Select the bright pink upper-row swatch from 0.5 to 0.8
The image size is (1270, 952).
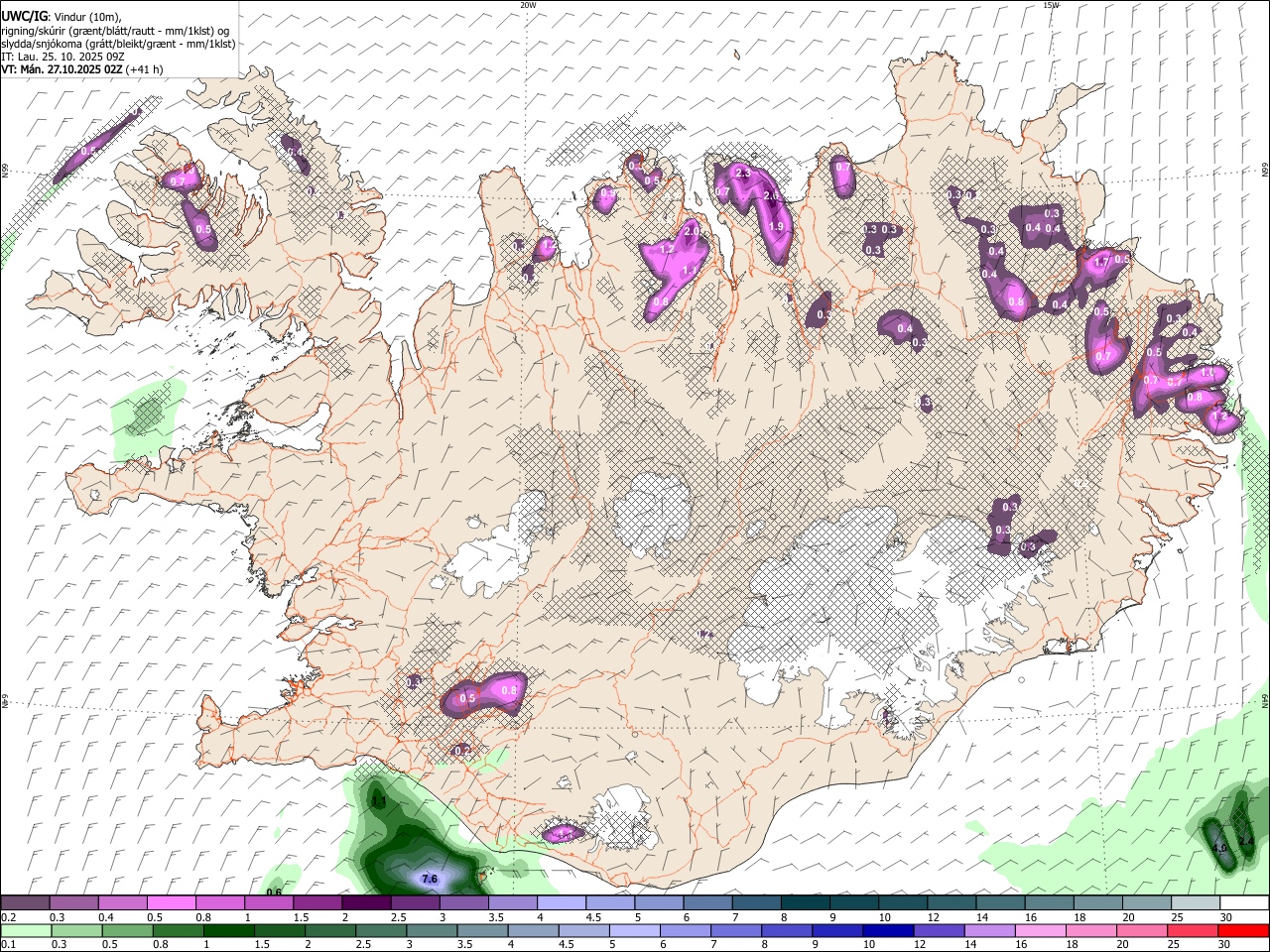(171, 903)
